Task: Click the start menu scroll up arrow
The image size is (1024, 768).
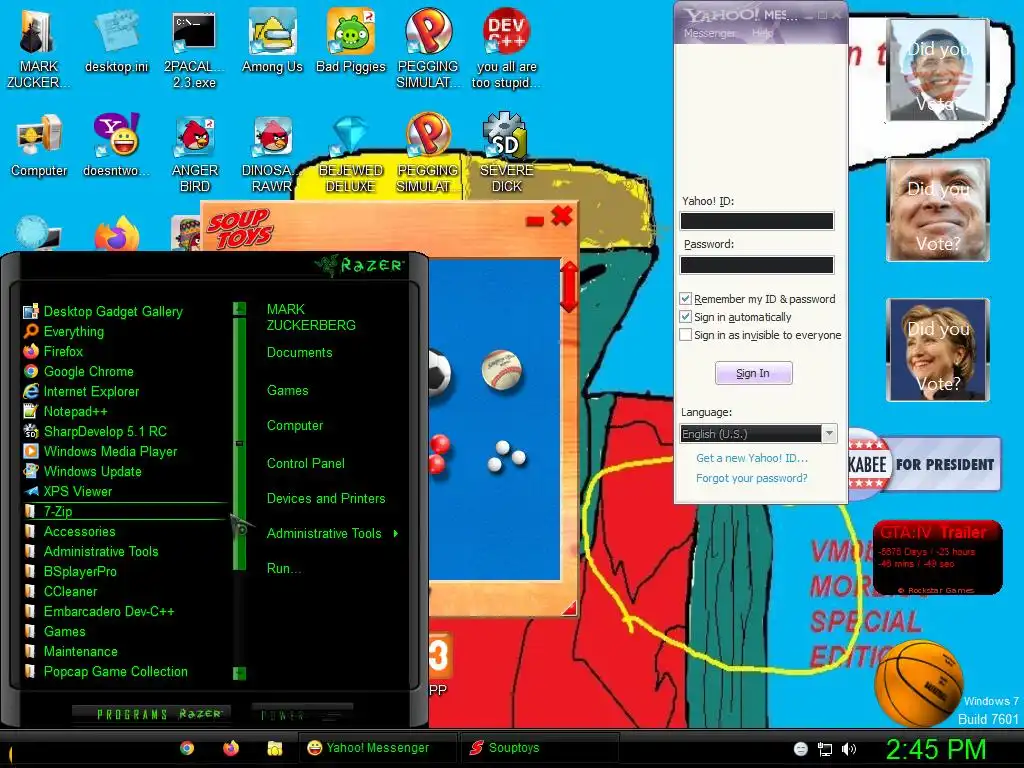Action: (x=239, y=308)
